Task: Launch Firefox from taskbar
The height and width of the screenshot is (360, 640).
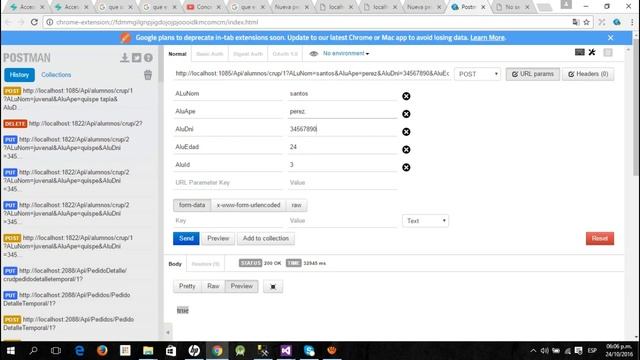Action: [102, 351]
